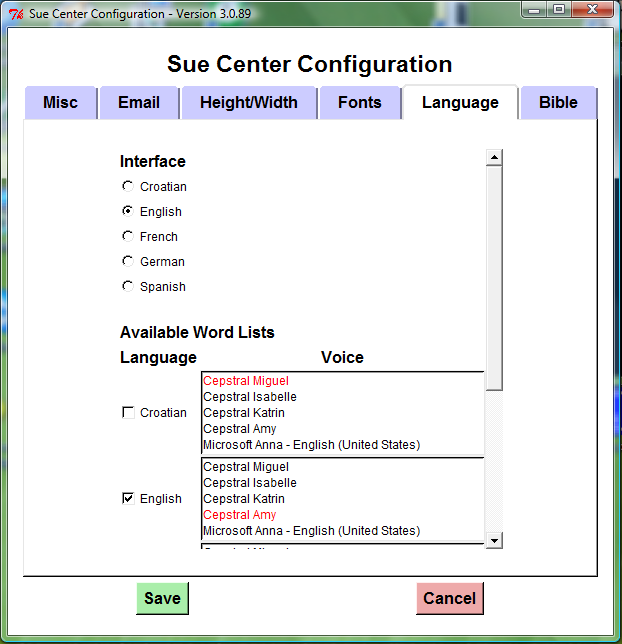The image size is (622, 644).
Task: Pick Spanish interface radio option
Action: (128, 286)
